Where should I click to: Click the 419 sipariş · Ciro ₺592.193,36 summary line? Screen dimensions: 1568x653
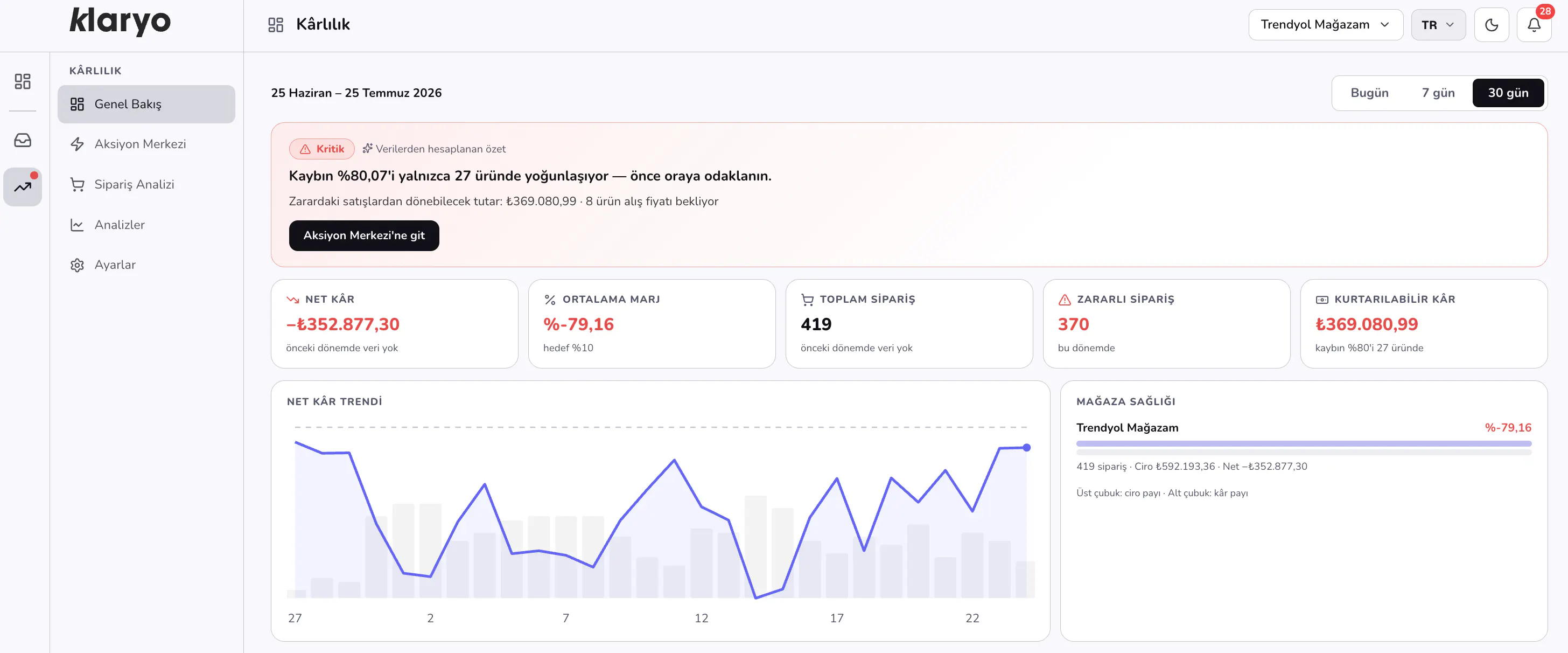click(x=1191, y=467)
